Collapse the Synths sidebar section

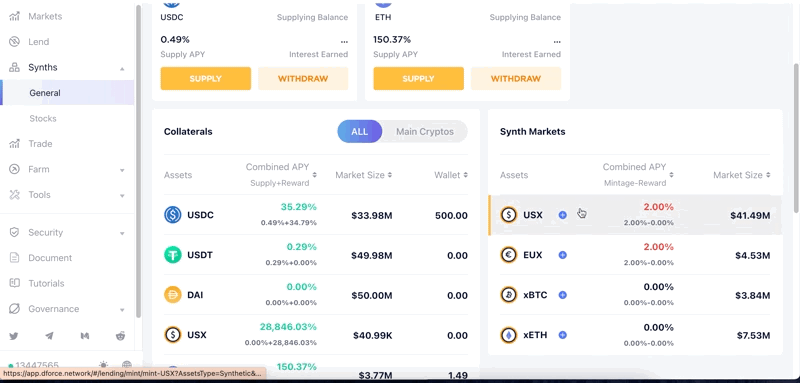point(122,68)
